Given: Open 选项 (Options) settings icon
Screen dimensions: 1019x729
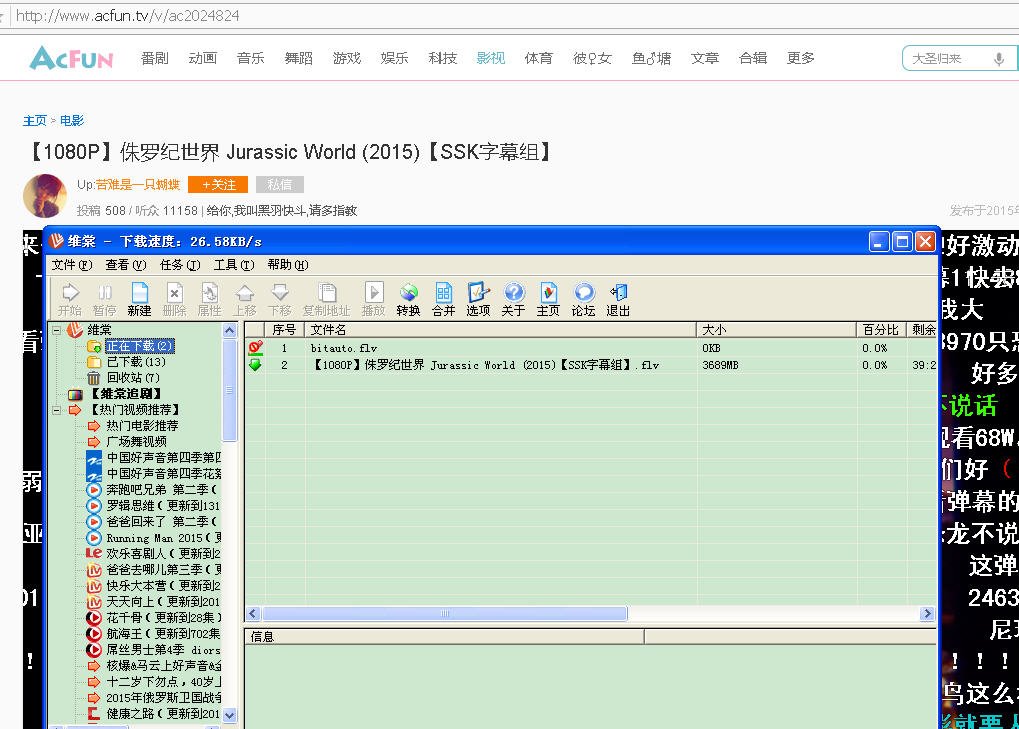Looking at the screenshot, I should coord(478,295).
